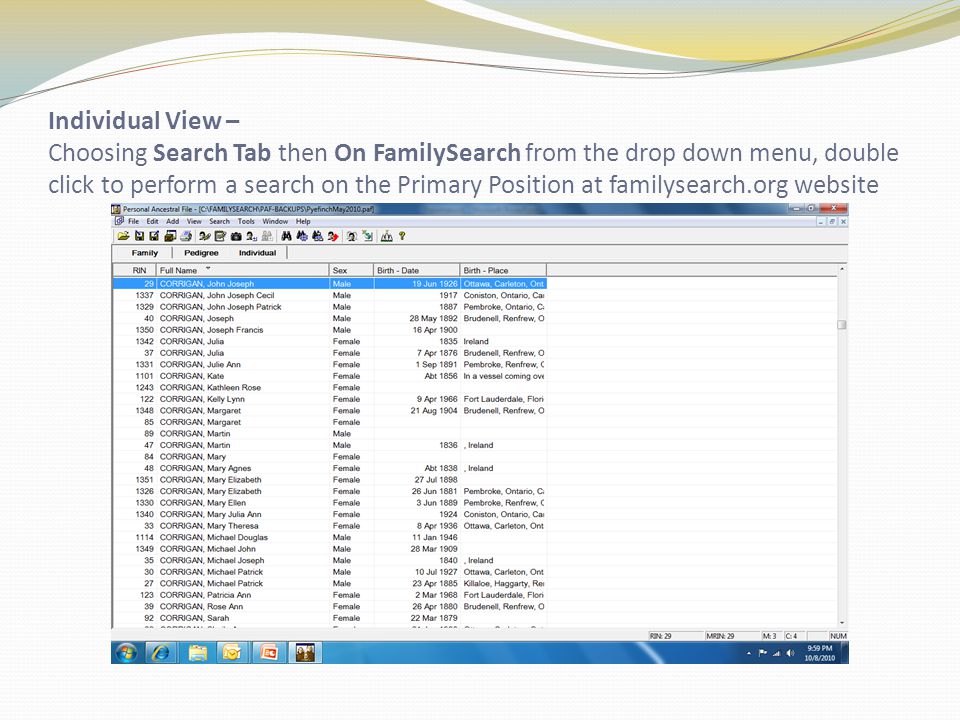
Task: Click the yellow question mark help icon
Action: pos(402,236)
